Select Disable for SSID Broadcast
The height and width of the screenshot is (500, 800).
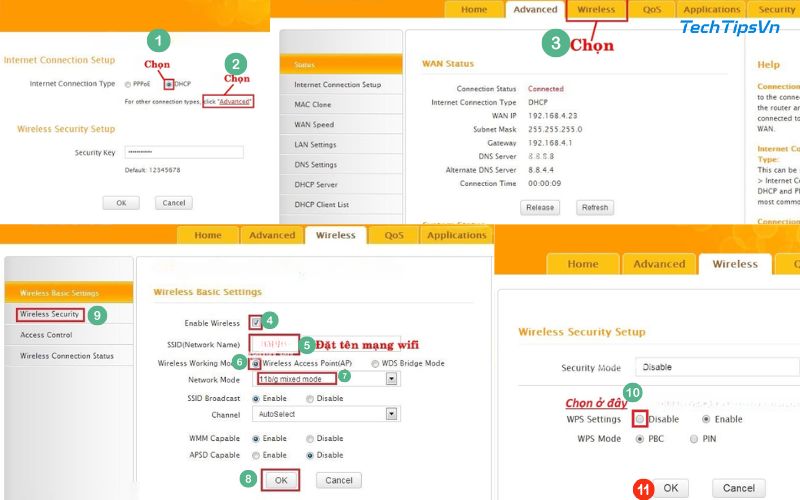310,398
